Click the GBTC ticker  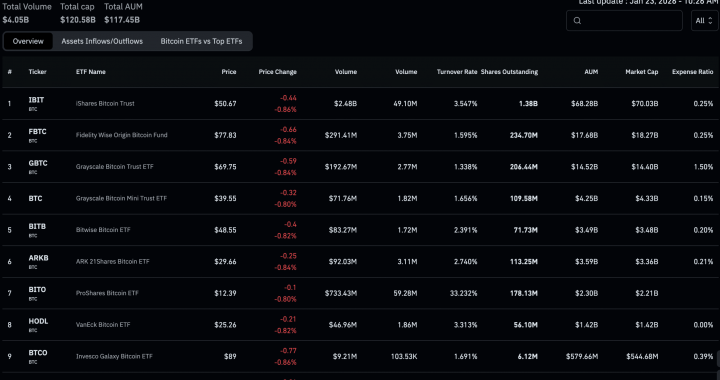[x=38, y=163]
